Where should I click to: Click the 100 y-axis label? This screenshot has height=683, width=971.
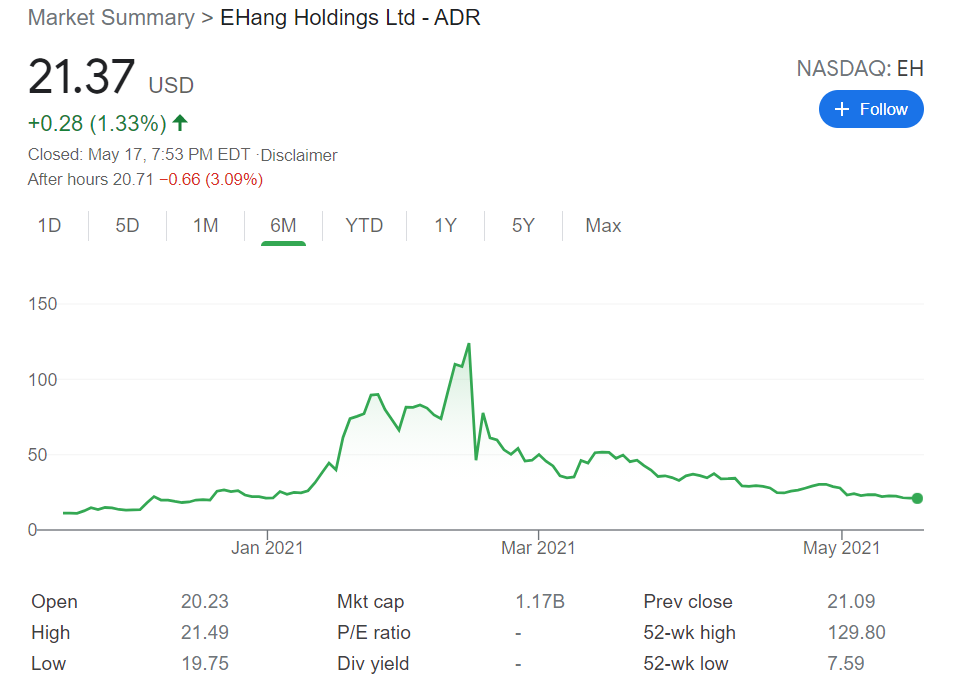pyautogui.click(x=43, y=380)
